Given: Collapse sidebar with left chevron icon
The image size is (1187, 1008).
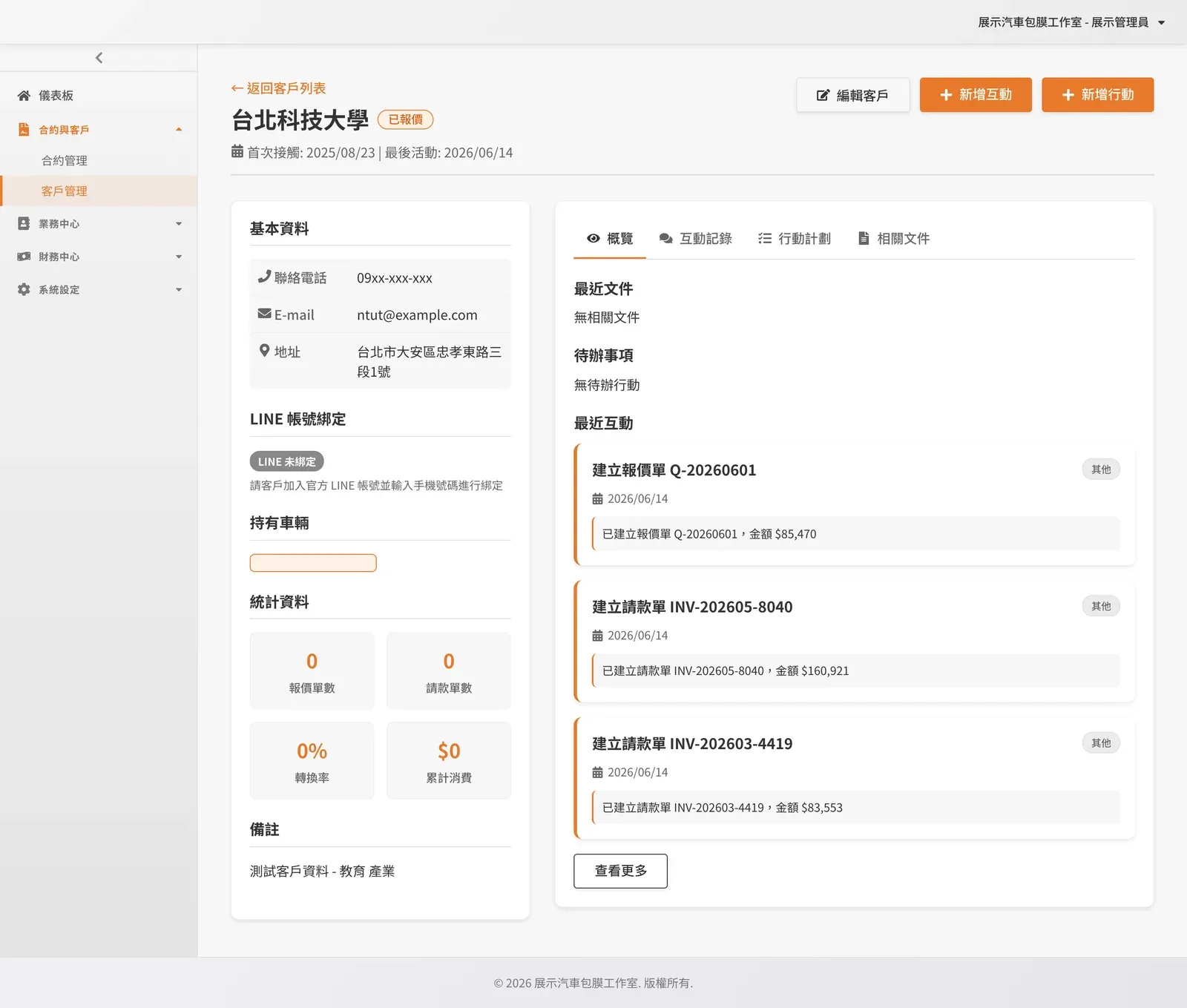Looking at the screenshot, I should point(99,58).
